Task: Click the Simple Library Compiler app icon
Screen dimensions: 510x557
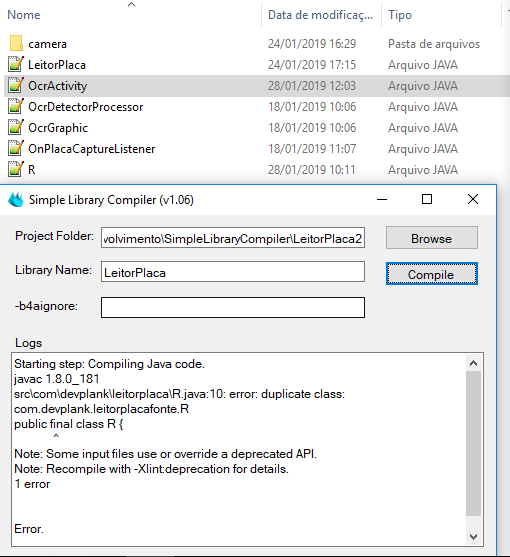Action: 16,200
